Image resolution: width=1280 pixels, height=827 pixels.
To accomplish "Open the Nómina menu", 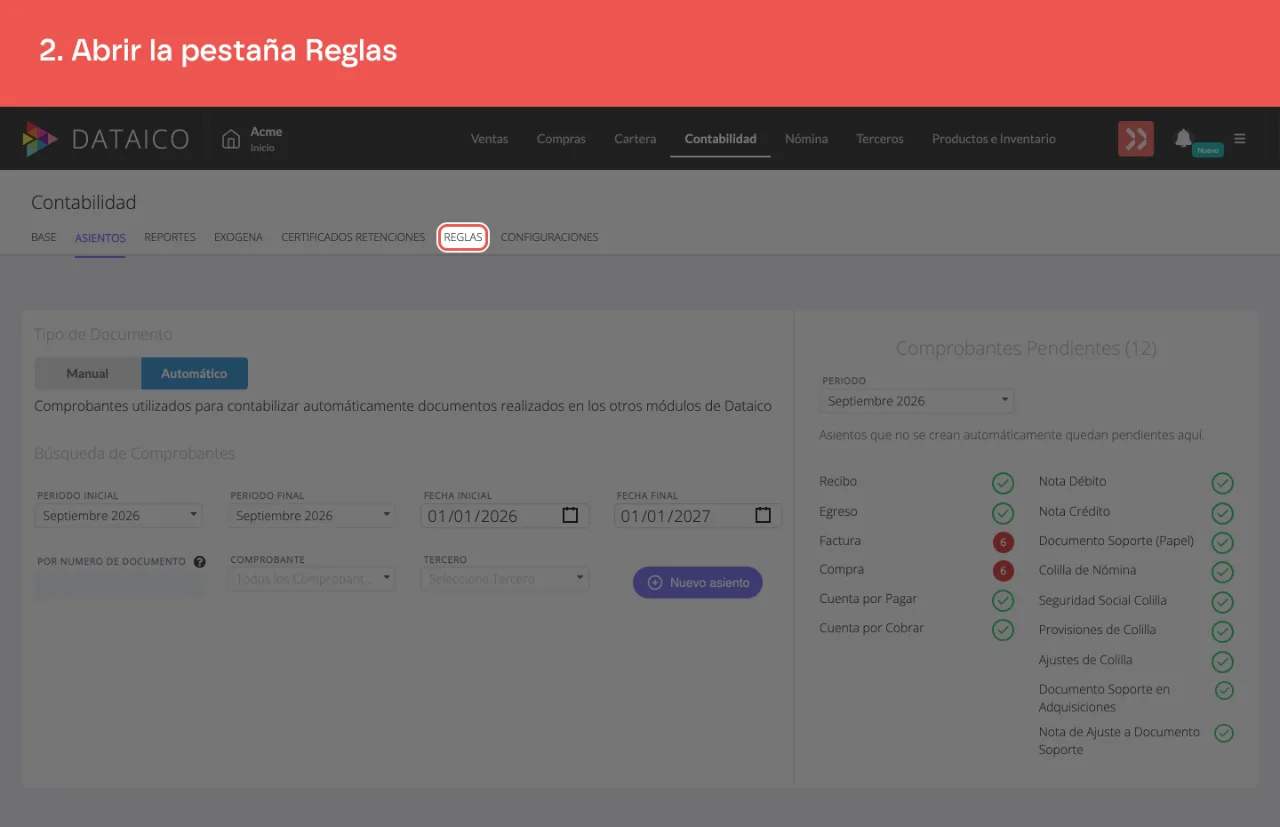I will (806, 139).
